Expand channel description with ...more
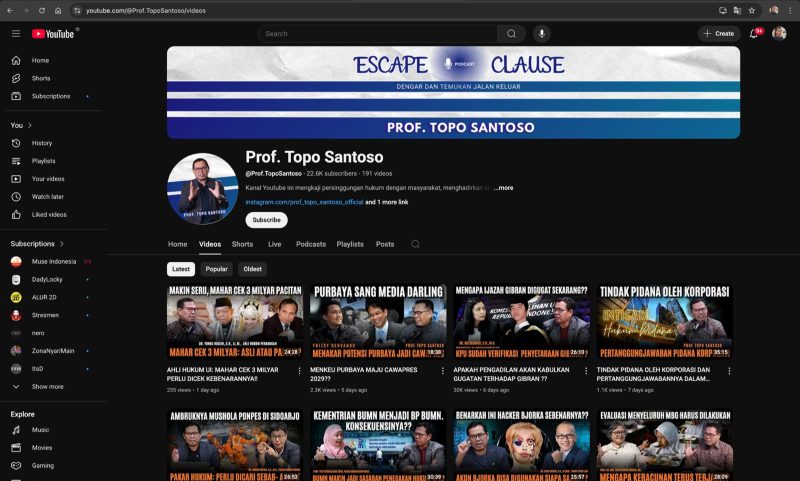This screenshot has height=481, width=800. coord(503,187)
